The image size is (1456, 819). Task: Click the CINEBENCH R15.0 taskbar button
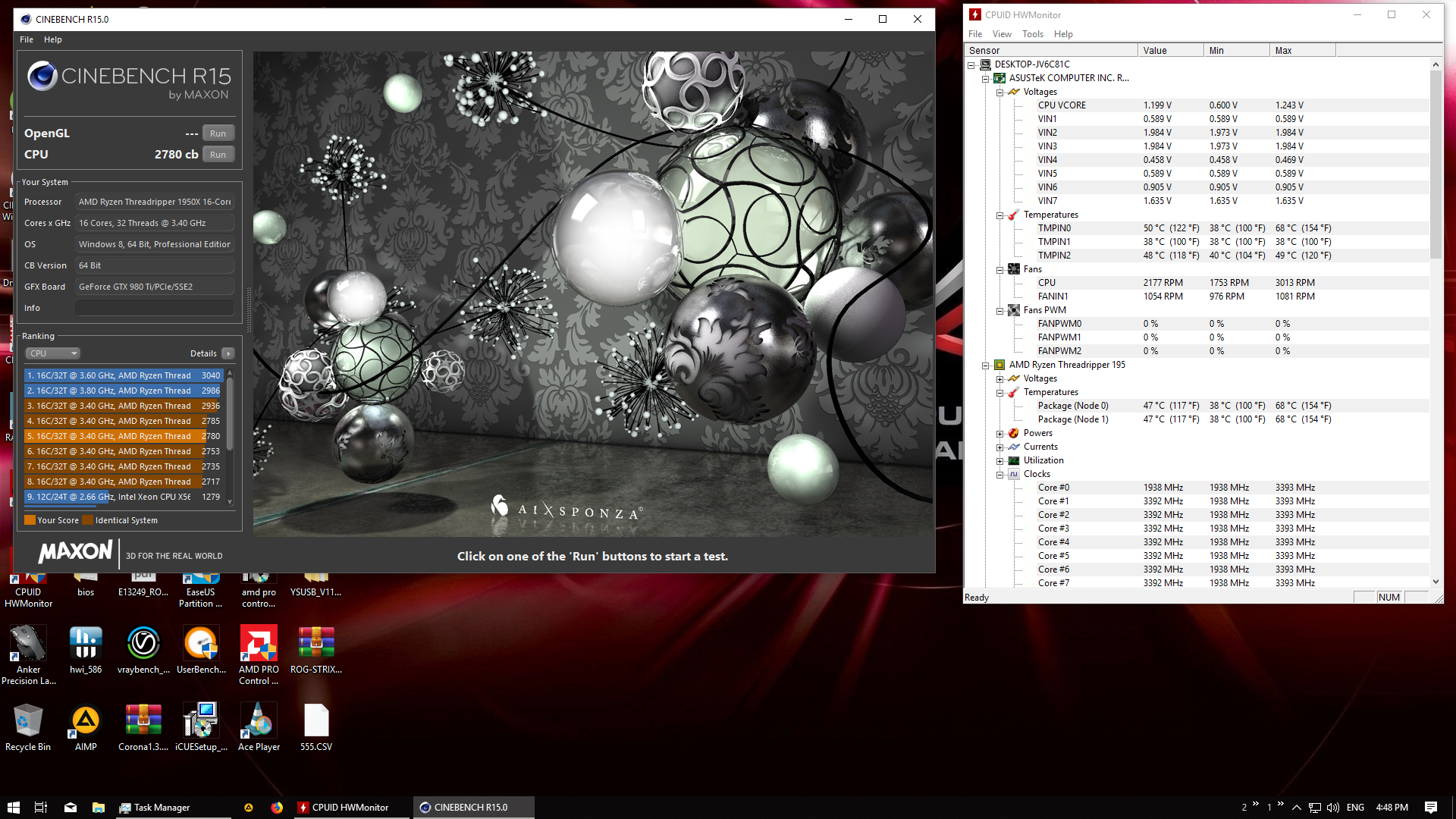click(473, 808)
